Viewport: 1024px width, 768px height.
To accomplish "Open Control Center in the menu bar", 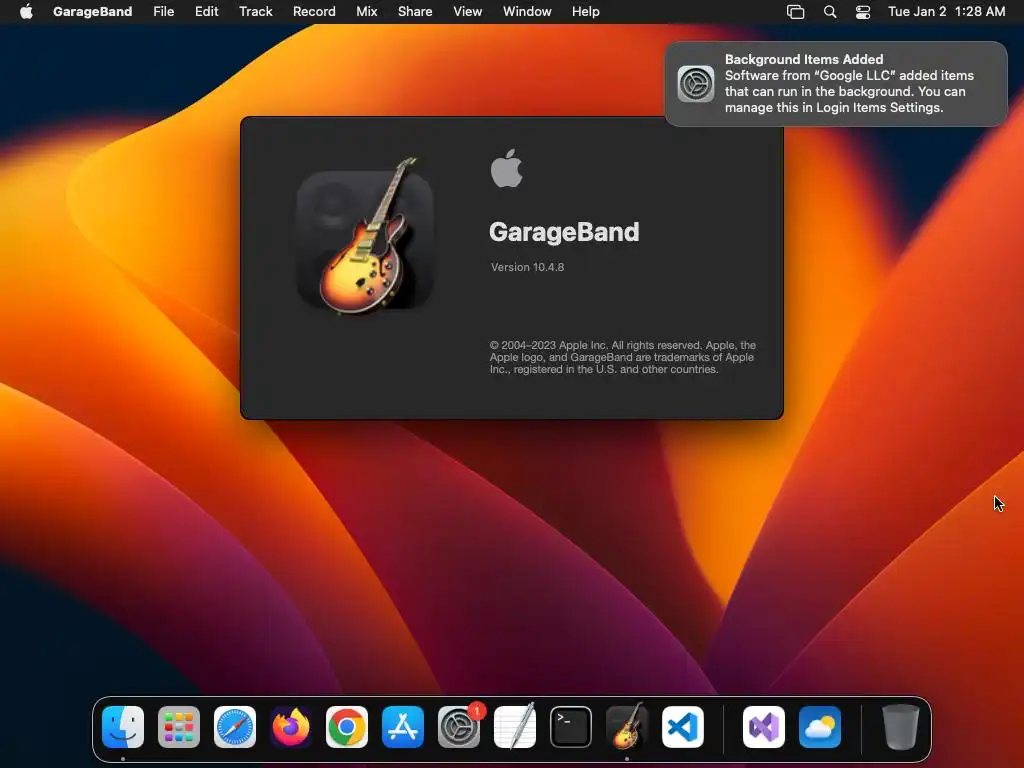I will pos(863,12).
